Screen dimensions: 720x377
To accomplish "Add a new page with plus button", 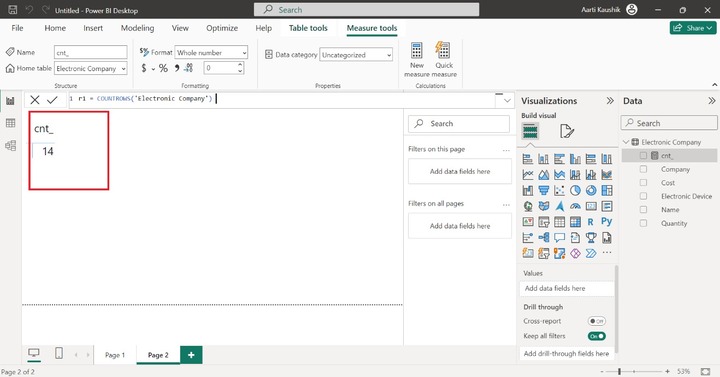I will (x=191, y=355).
